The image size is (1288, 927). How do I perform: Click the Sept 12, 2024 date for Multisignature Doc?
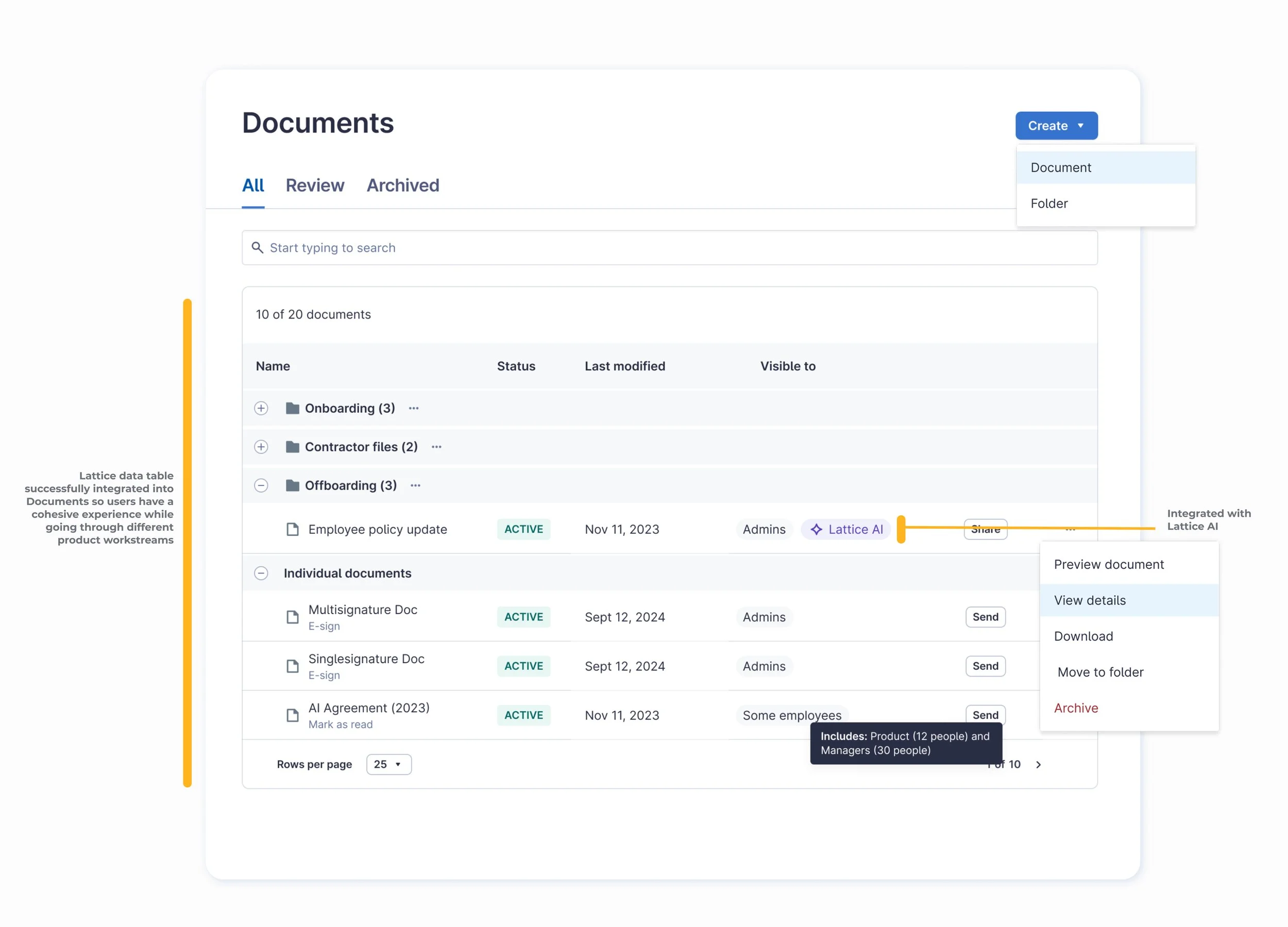coord(625,617)
